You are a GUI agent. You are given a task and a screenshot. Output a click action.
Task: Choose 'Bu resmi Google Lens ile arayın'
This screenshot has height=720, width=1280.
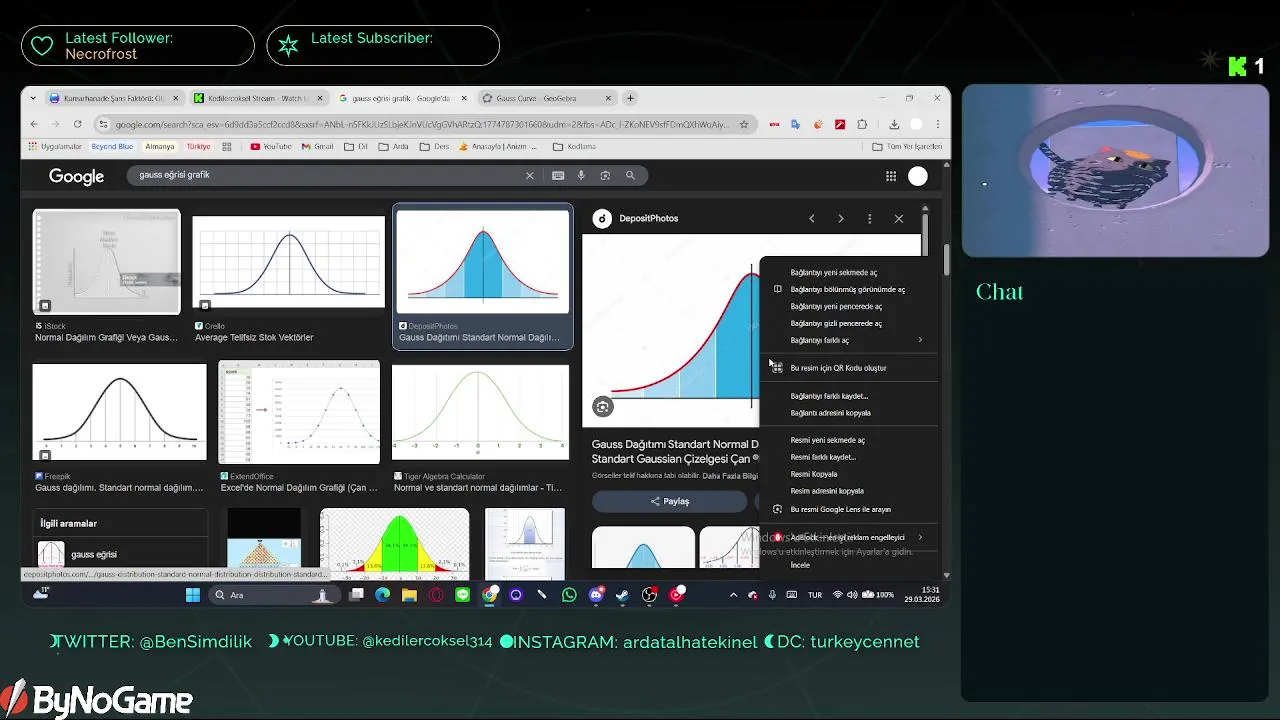point(840,509)
